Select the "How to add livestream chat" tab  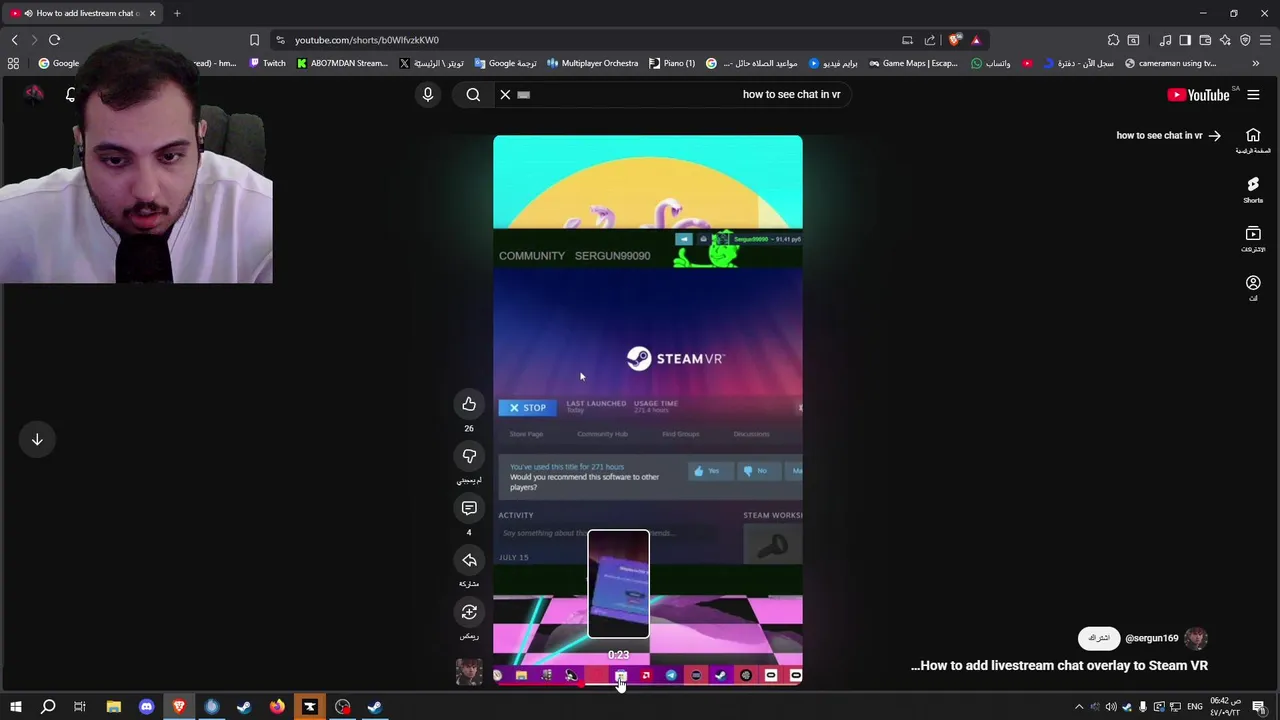[82, 13]
